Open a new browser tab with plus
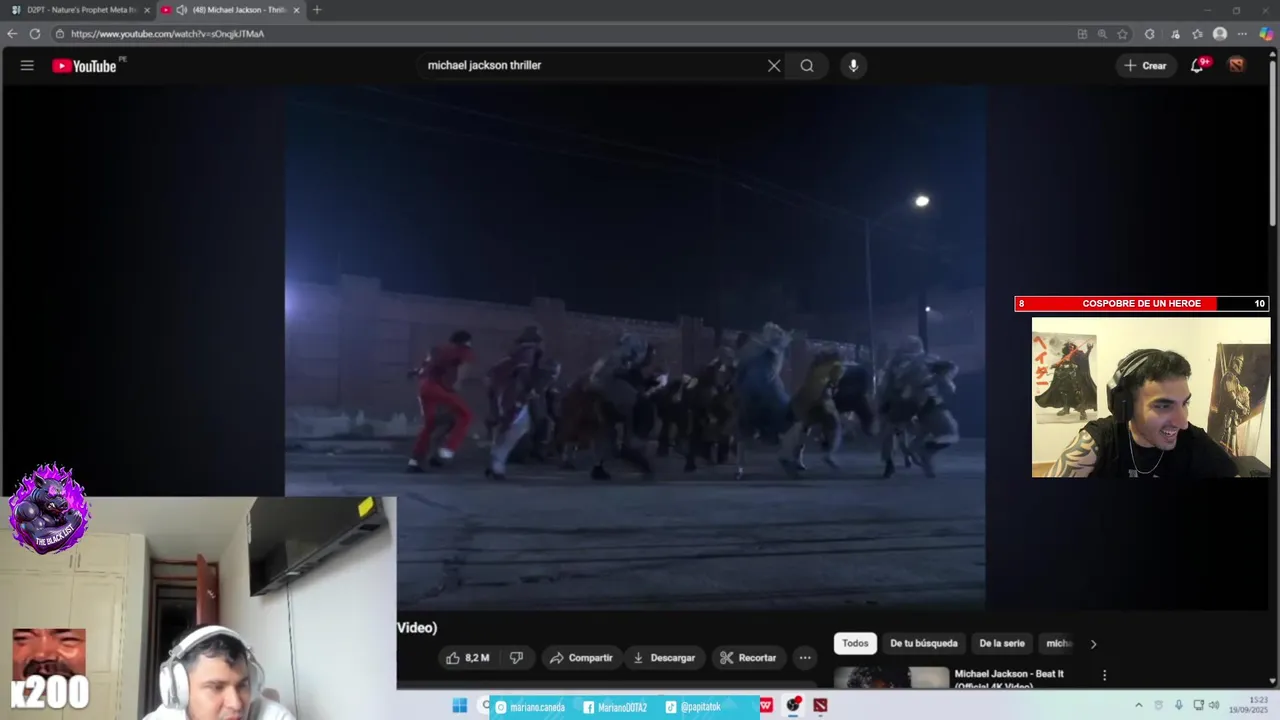 (317, 10)
